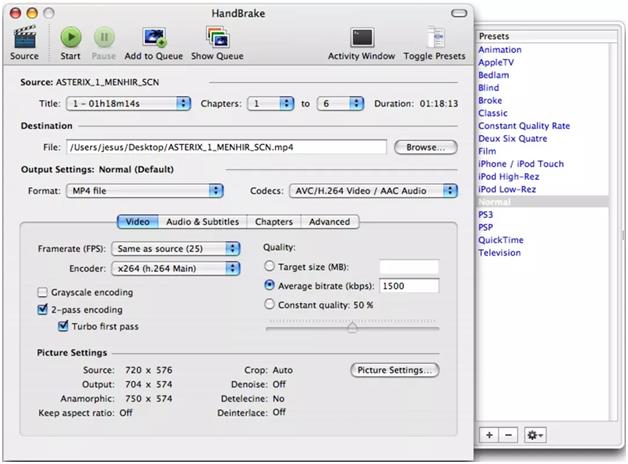Image resolution: width=628 pixels, height=464 pixels.
Task: Select Average bitrate (kbps) radio button
Action: (270, 285)
